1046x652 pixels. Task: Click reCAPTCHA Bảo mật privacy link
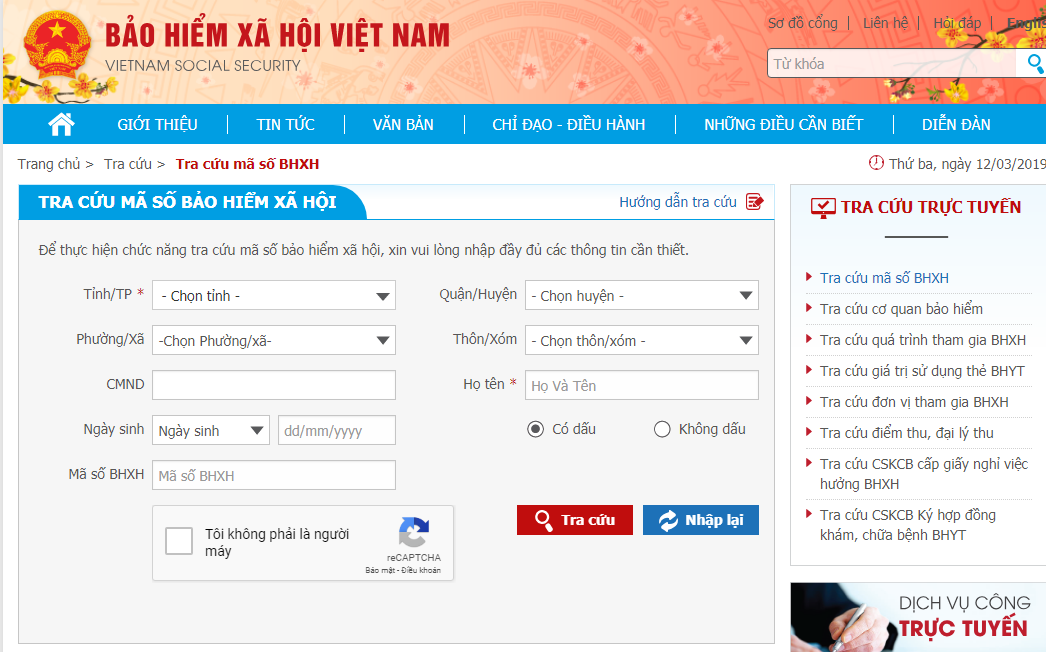coord(380,571)
